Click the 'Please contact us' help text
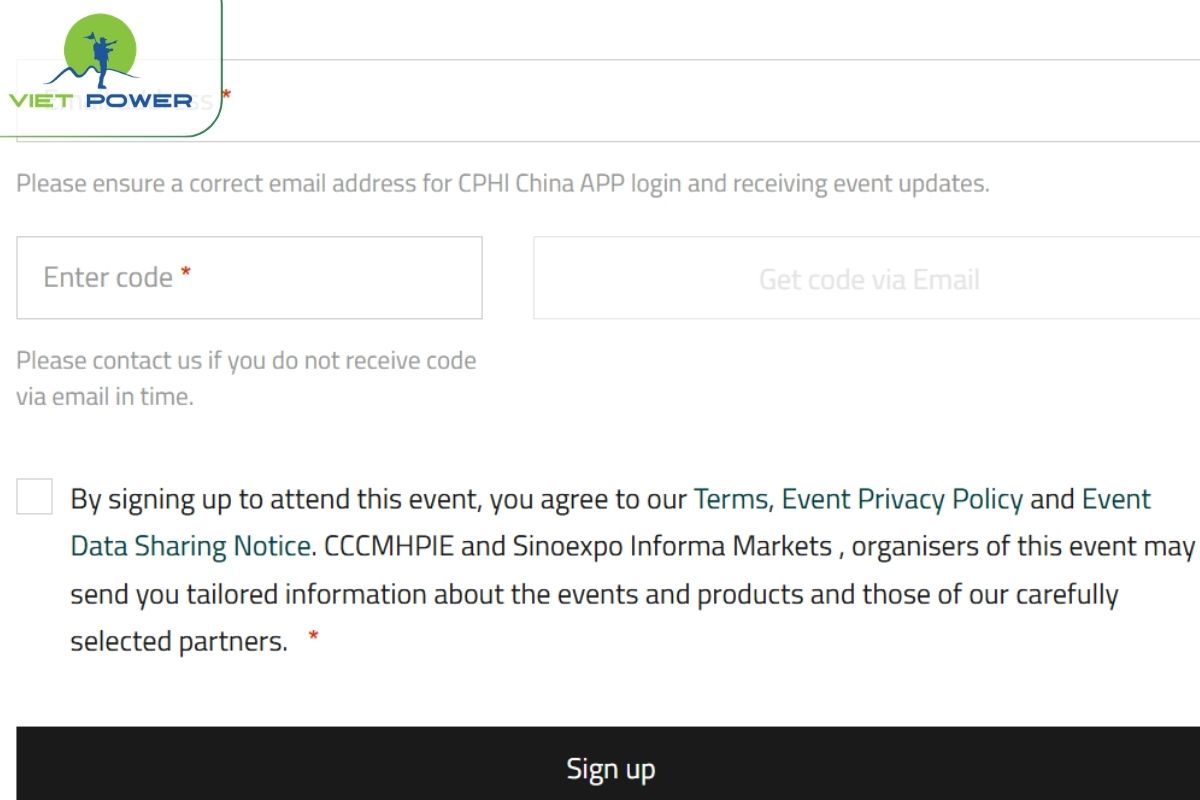 (246, 360)
